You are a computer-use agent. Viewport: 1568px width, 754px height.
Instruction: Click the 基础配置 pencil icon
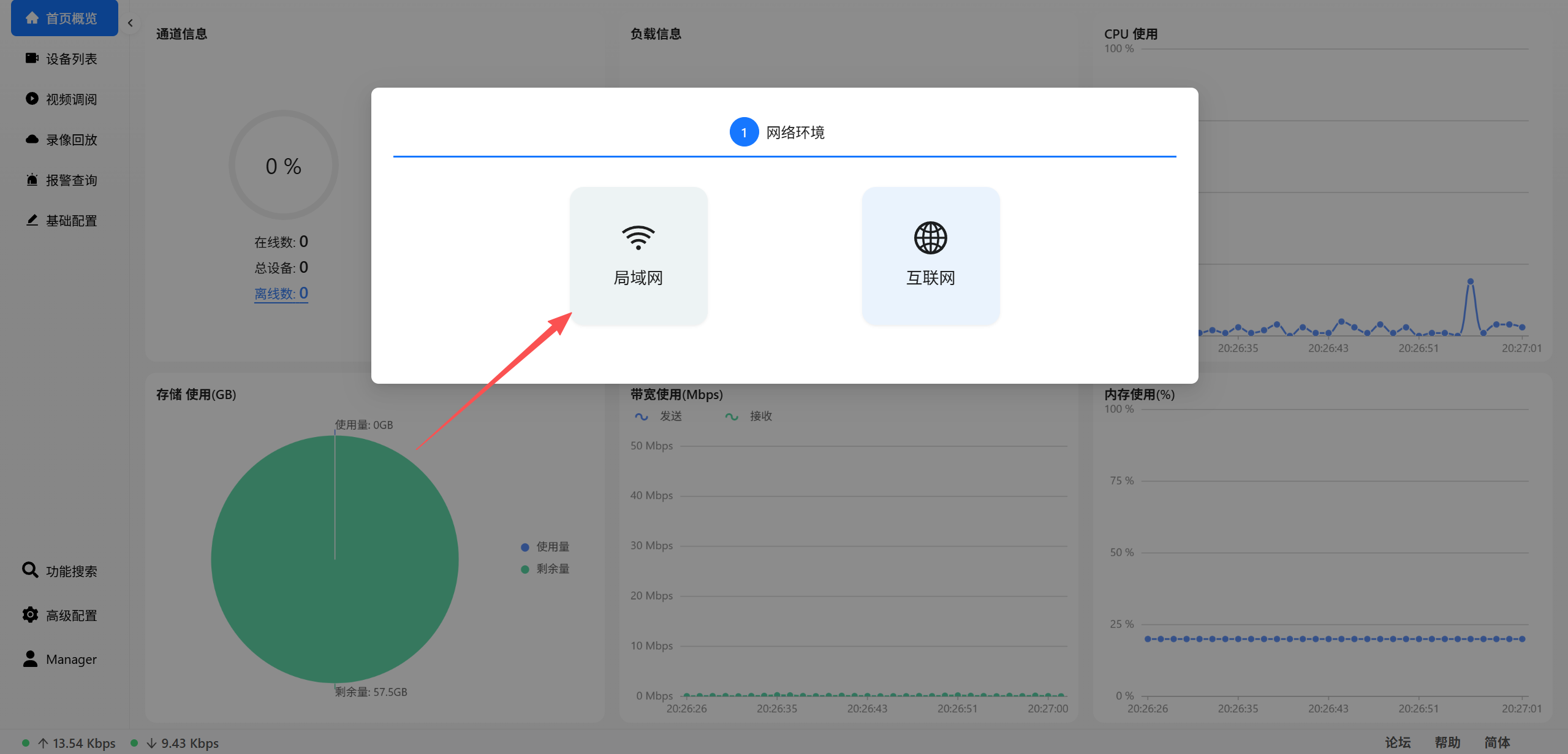32,220
